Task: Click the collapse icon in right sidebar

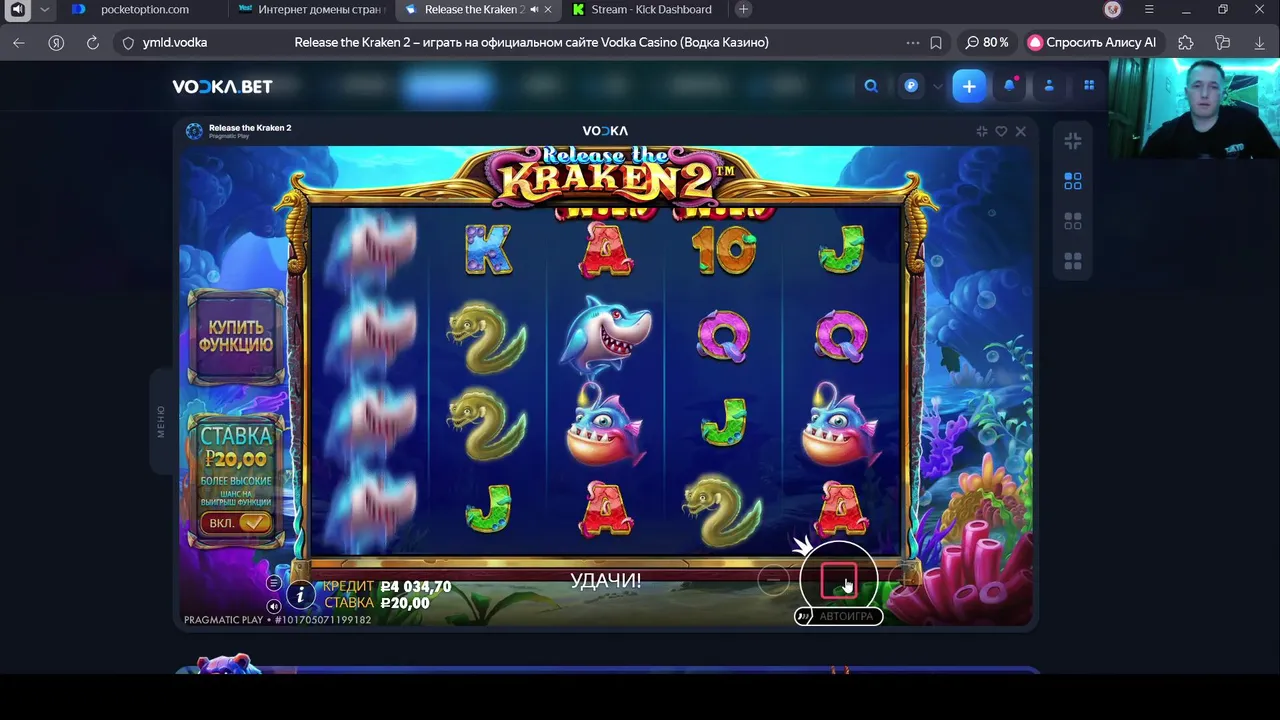Action: [x=1073, y=141]
